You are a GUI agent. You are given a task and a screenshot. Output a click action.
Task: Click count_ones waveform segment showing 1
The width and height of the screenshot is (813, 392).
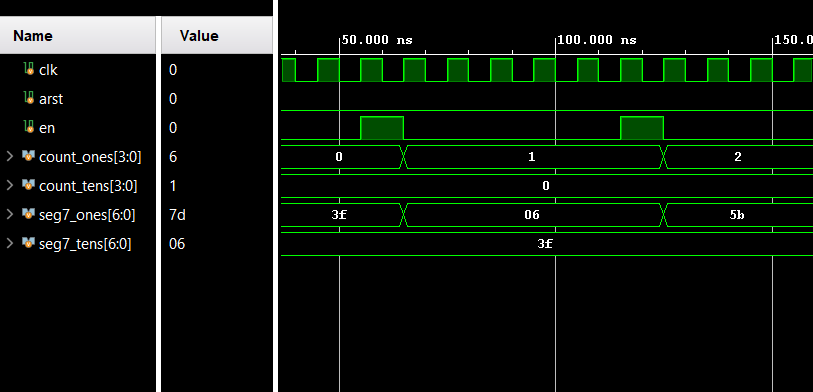[x=533, y=157]
